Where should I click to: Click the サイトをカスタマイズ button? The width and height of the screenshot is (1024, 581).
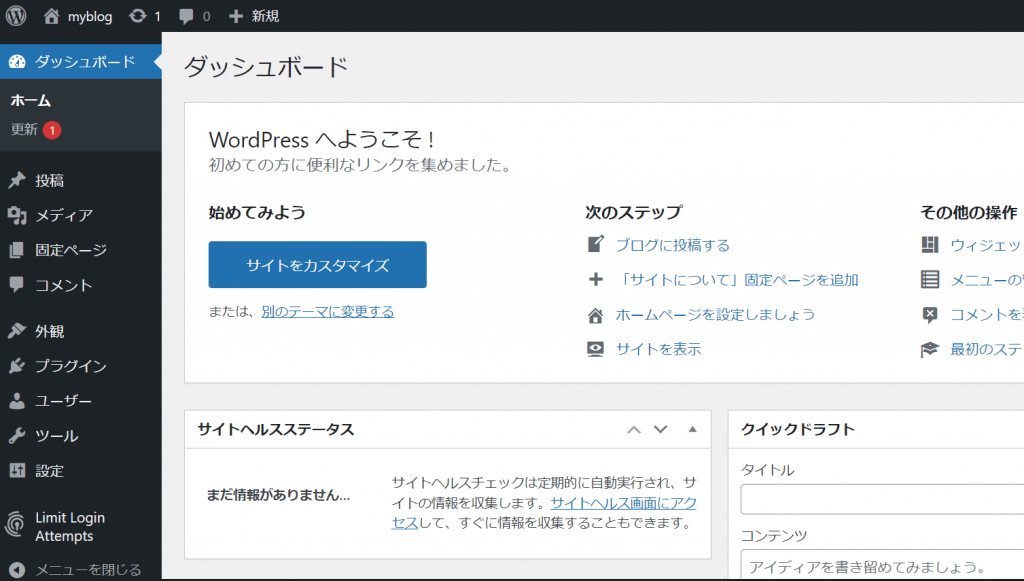point(317,265)
